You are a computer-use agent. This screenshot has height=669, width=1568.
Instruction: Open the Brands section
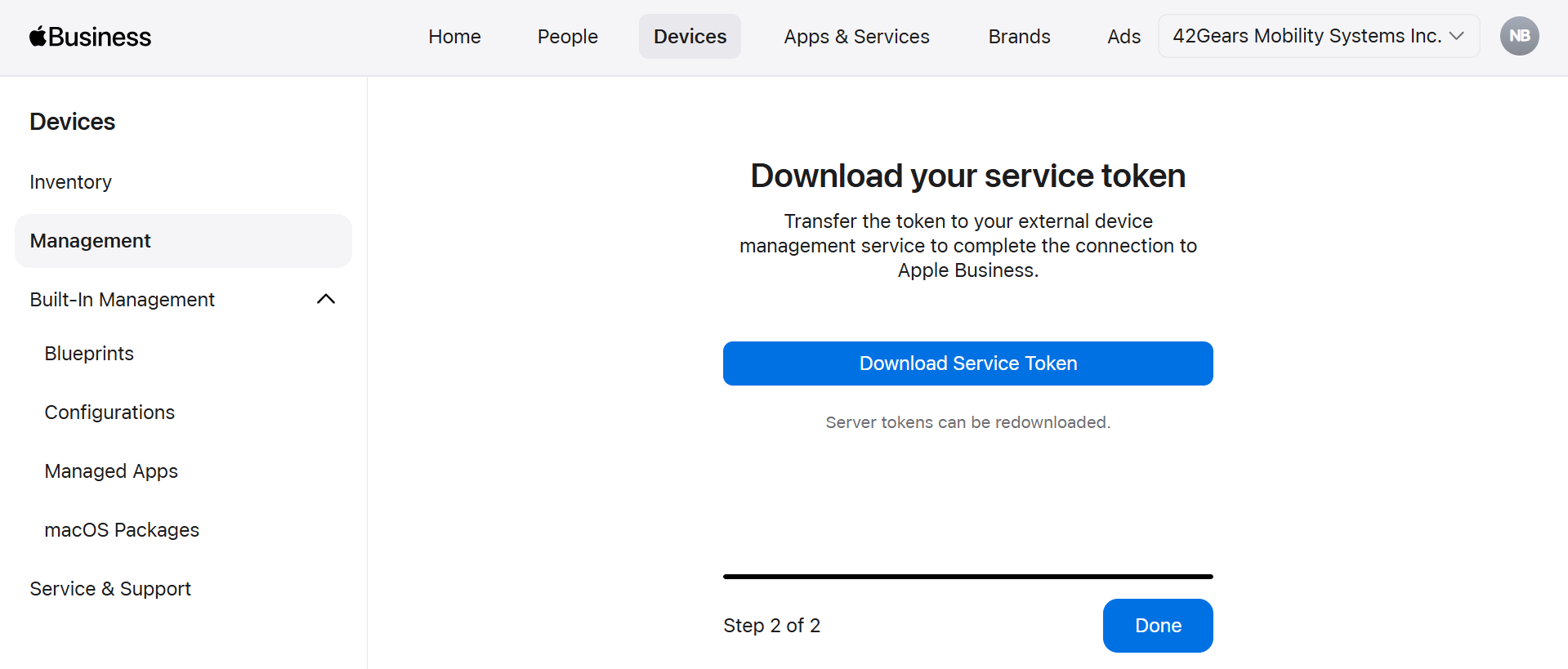[x=1019, y=37]
